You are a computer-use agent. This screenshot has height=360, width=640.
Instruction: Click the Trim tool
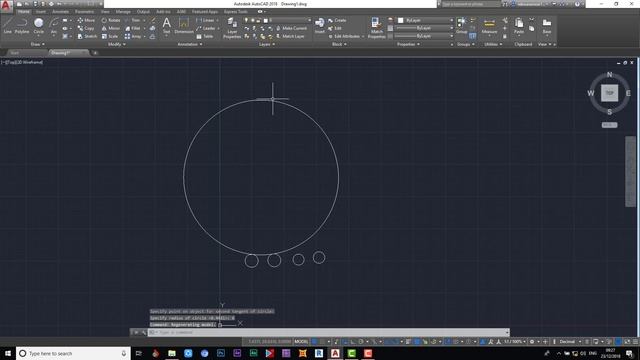pyautogui.click(x=133, y=20)
